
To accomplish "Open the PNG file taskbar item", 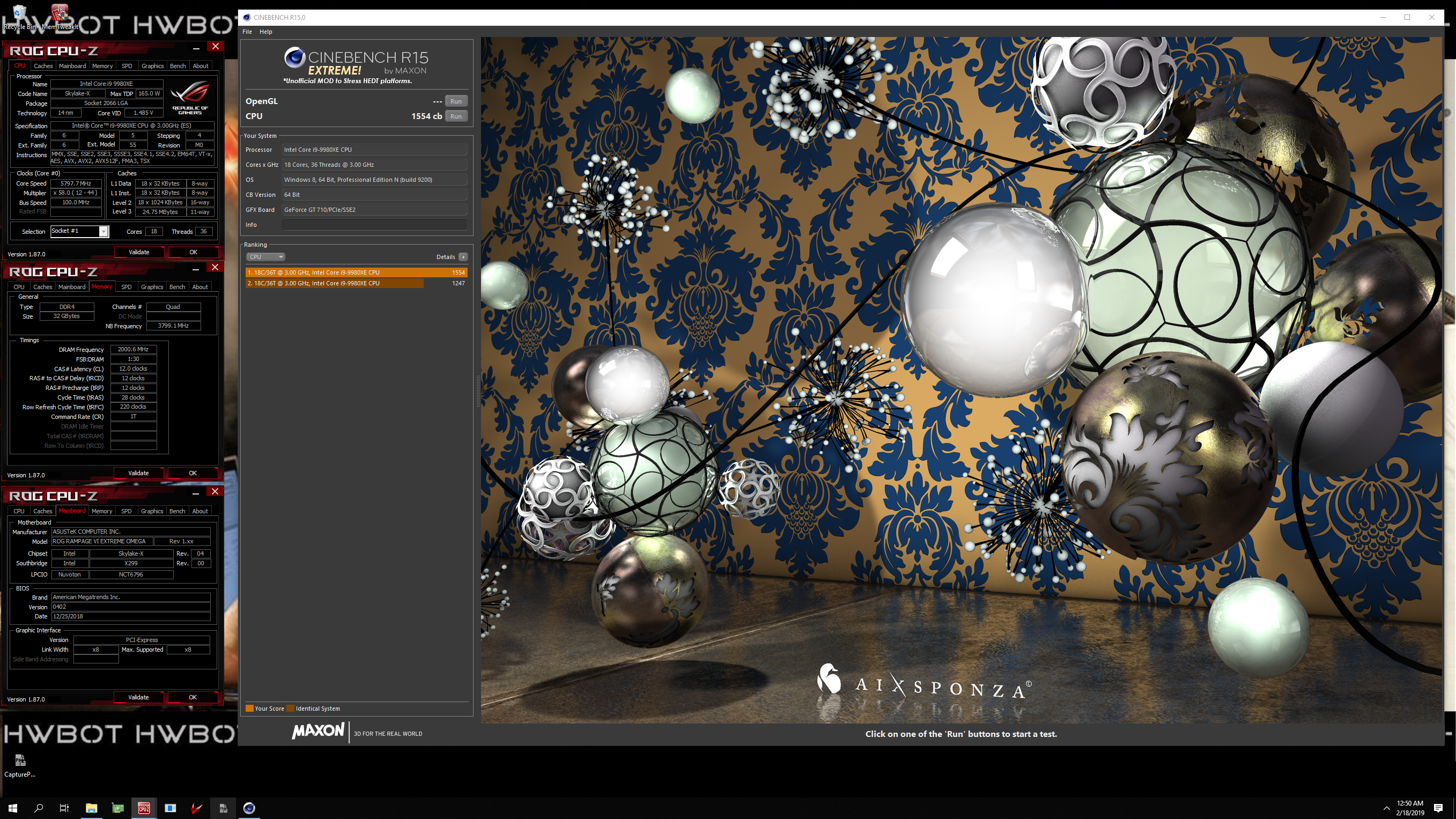I will pyautogui.click(x=223, y=808).
